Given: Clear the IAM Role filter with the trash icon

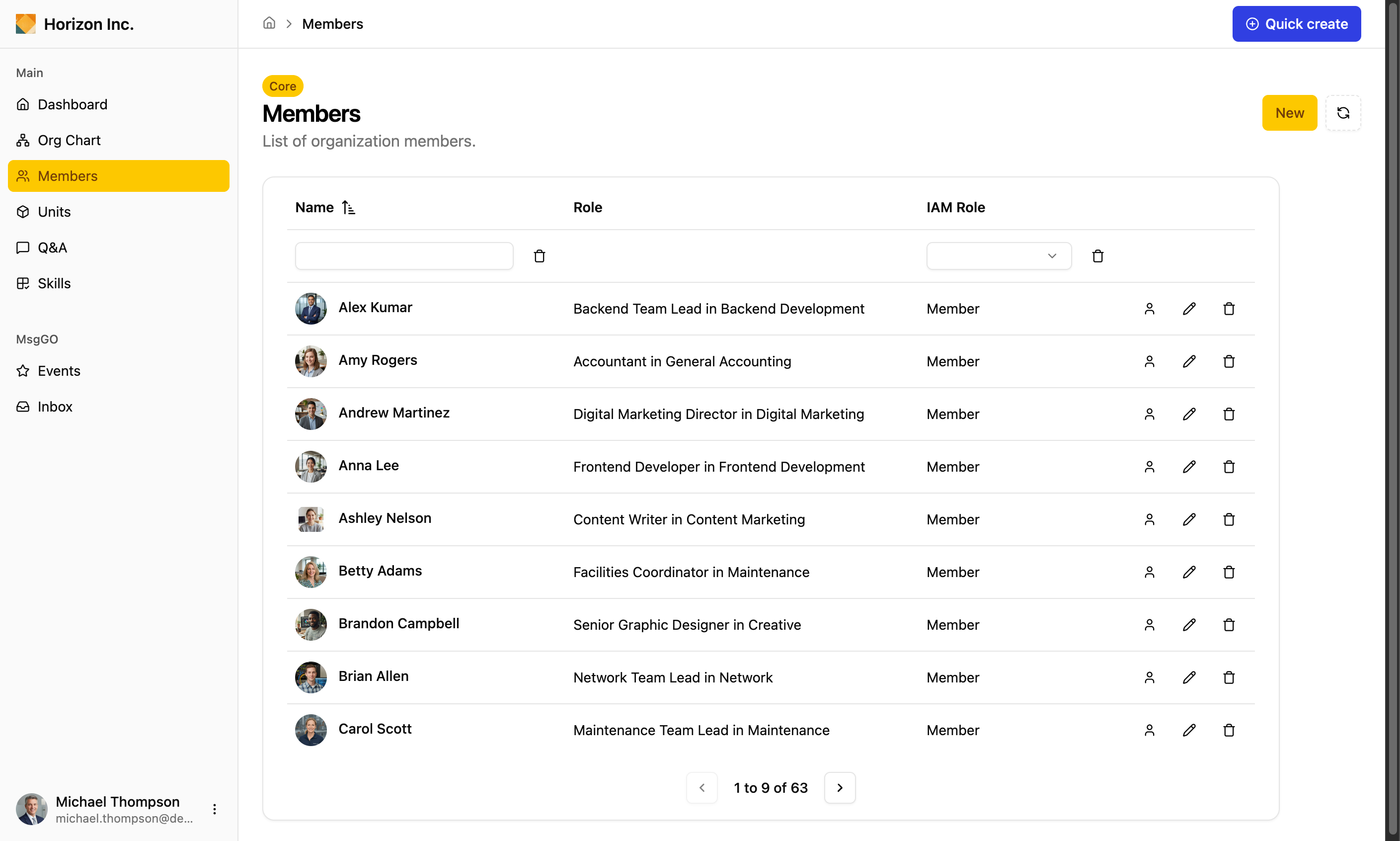Looking at the screenshot, I should pos(1097,256).
